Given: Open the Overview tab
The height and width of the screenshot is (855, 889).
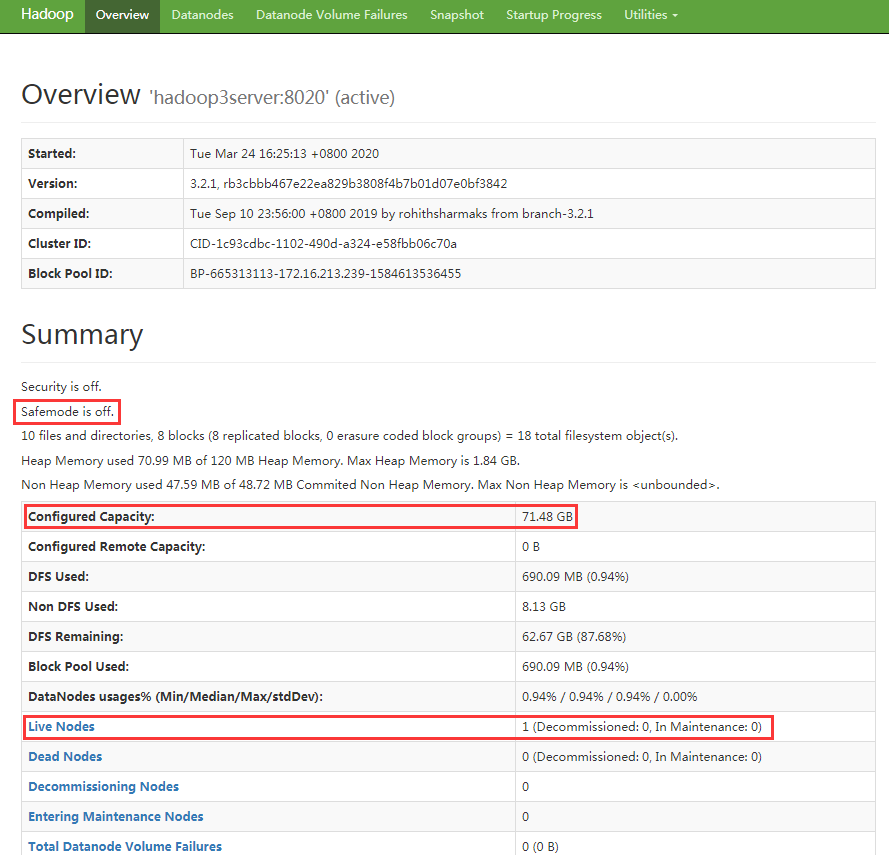Looking at the screenshot, I should click(x=122, y=15).
